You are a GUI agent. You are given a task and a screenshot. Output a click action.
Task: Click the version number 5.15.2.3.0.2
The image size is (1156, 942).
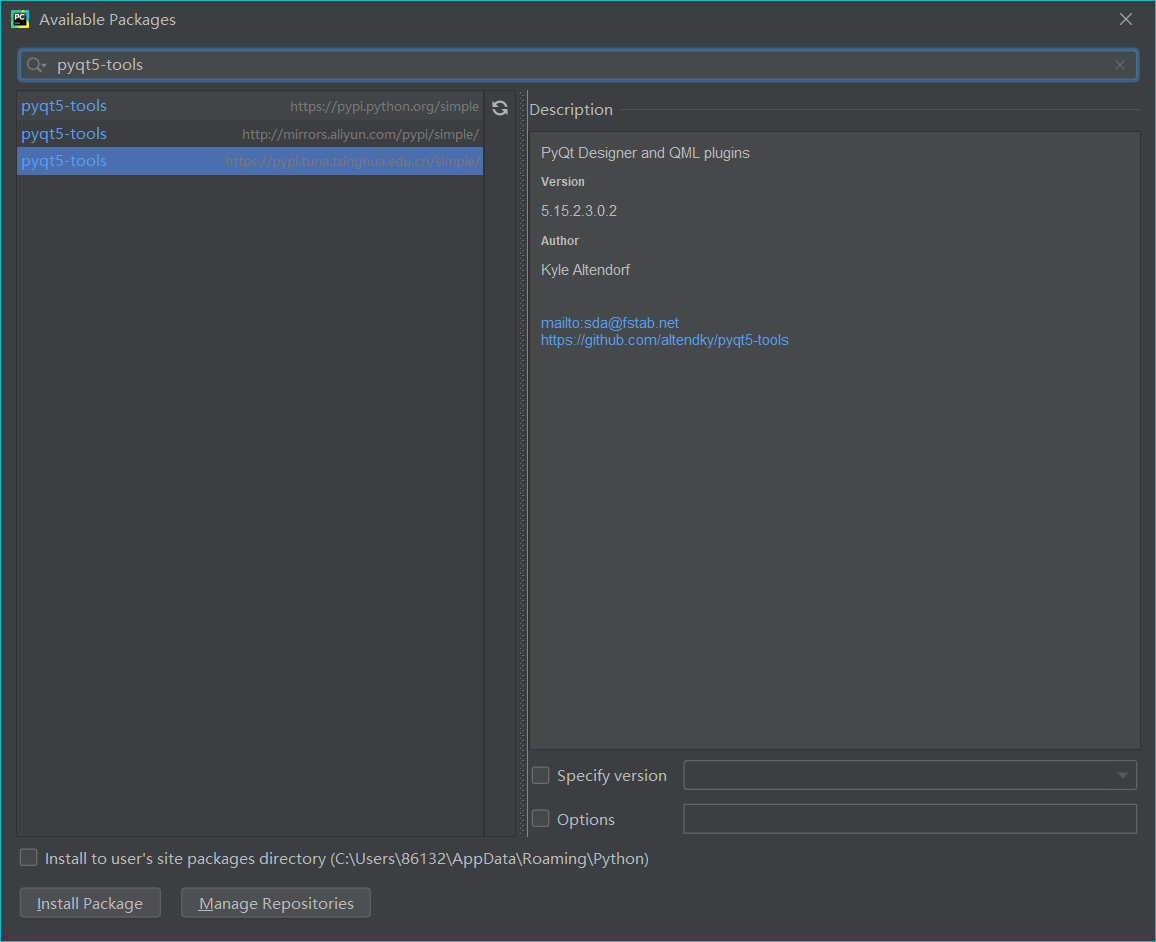click(x=579, y=211)
